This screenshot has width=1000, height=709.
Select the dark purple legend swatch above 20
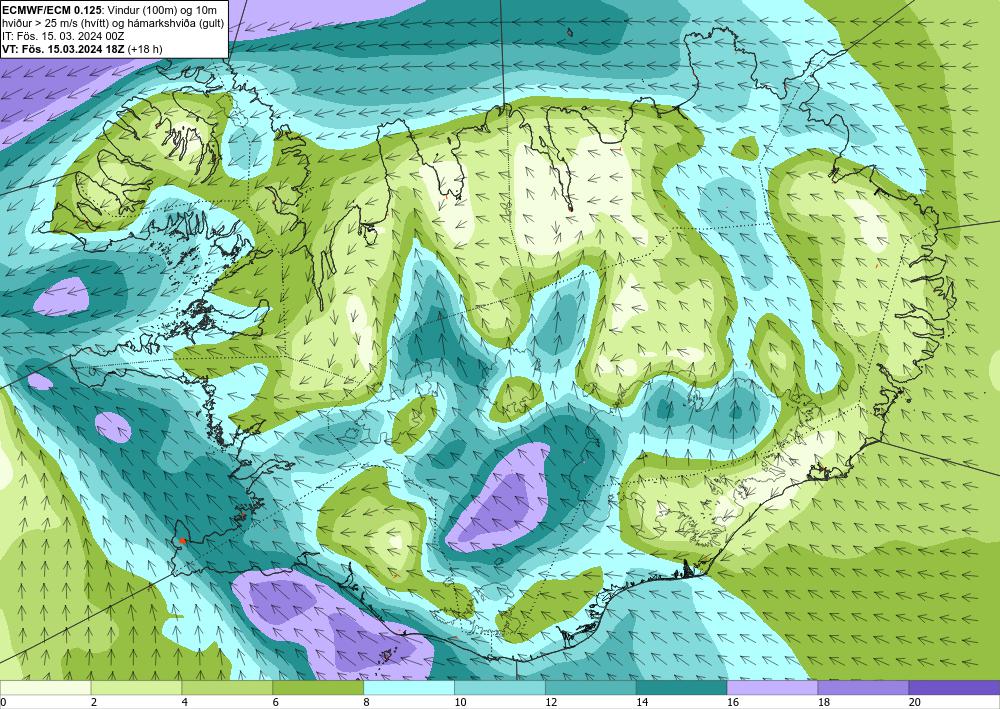click(954, 688)
